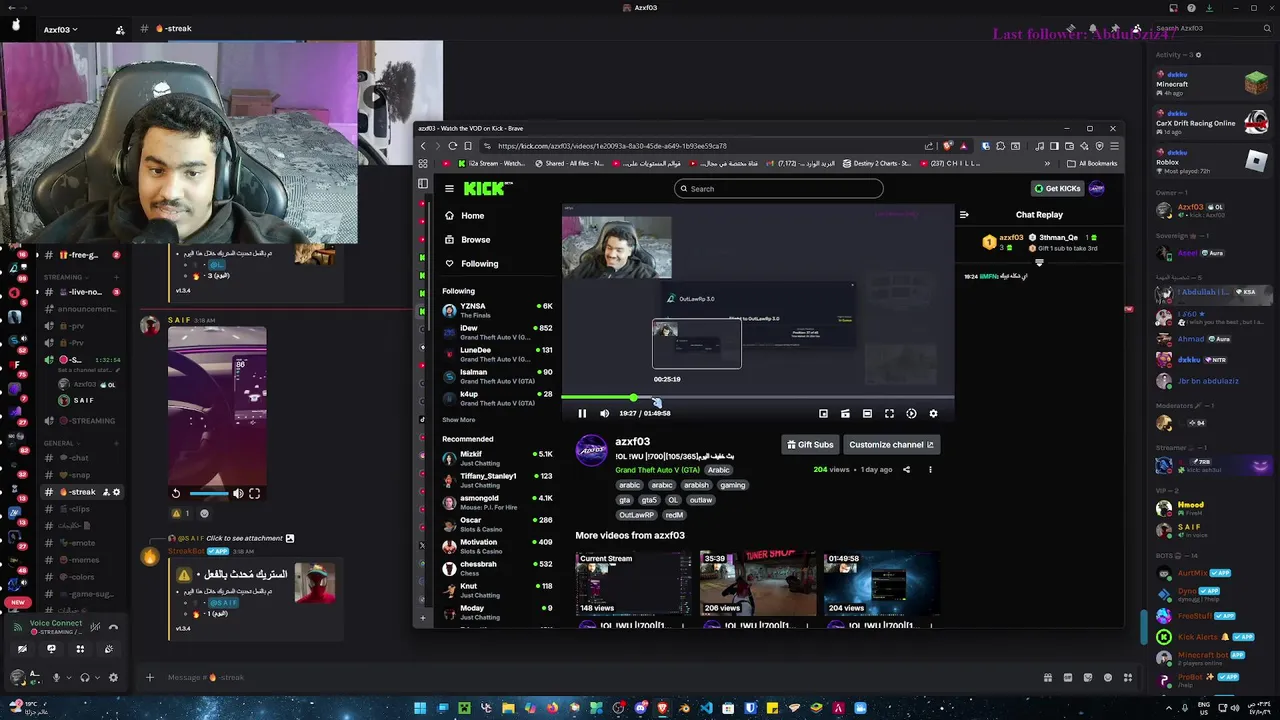This screenshot has height=720, width=1280.
Task: Click the Brave address bar URL
Action: tap(612, 146)
